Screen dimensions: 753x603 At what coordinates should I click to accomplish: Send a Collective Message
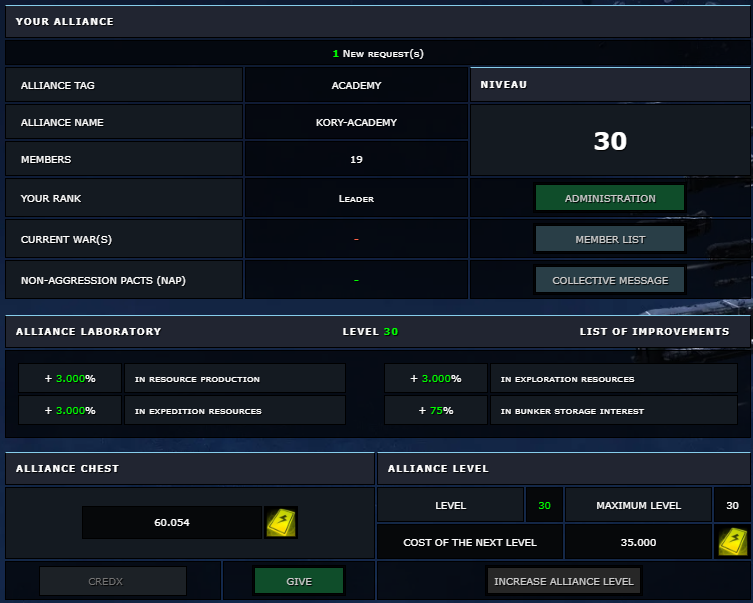(610, 280)
